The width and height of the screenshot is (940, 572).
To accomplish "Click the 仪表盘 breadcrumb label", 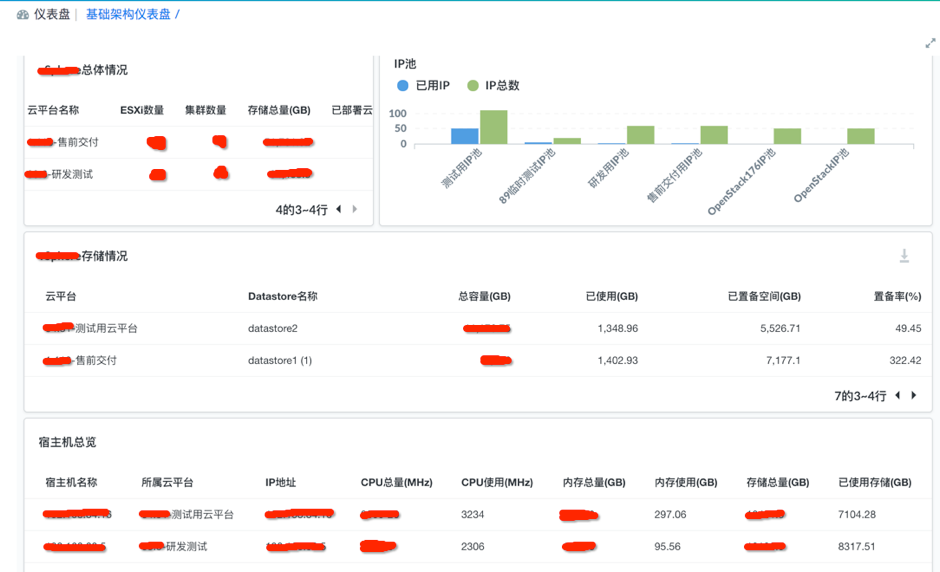I will click(52, 14).
